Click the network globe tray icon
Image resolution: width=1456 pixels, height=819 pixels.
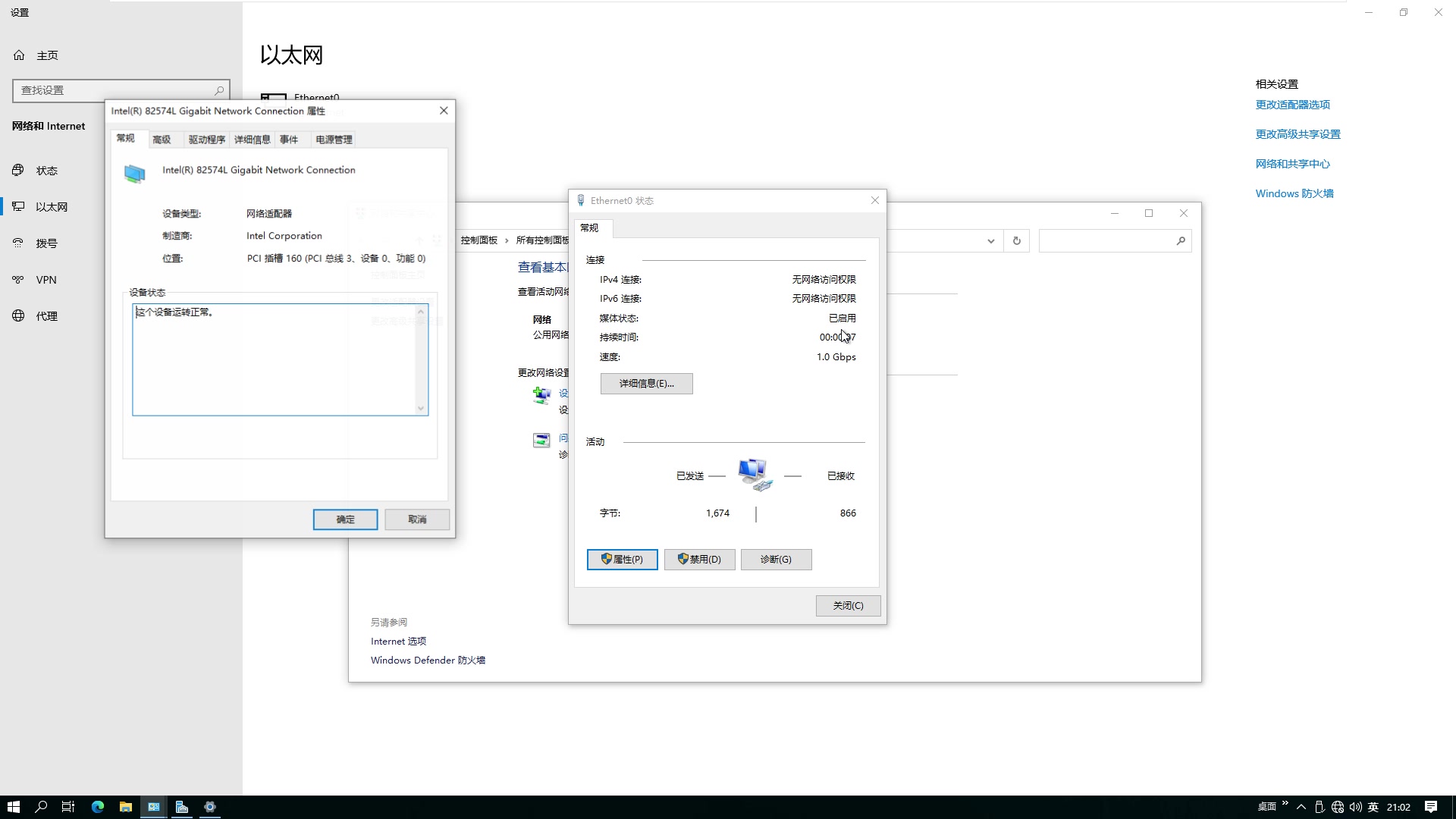1338,807
